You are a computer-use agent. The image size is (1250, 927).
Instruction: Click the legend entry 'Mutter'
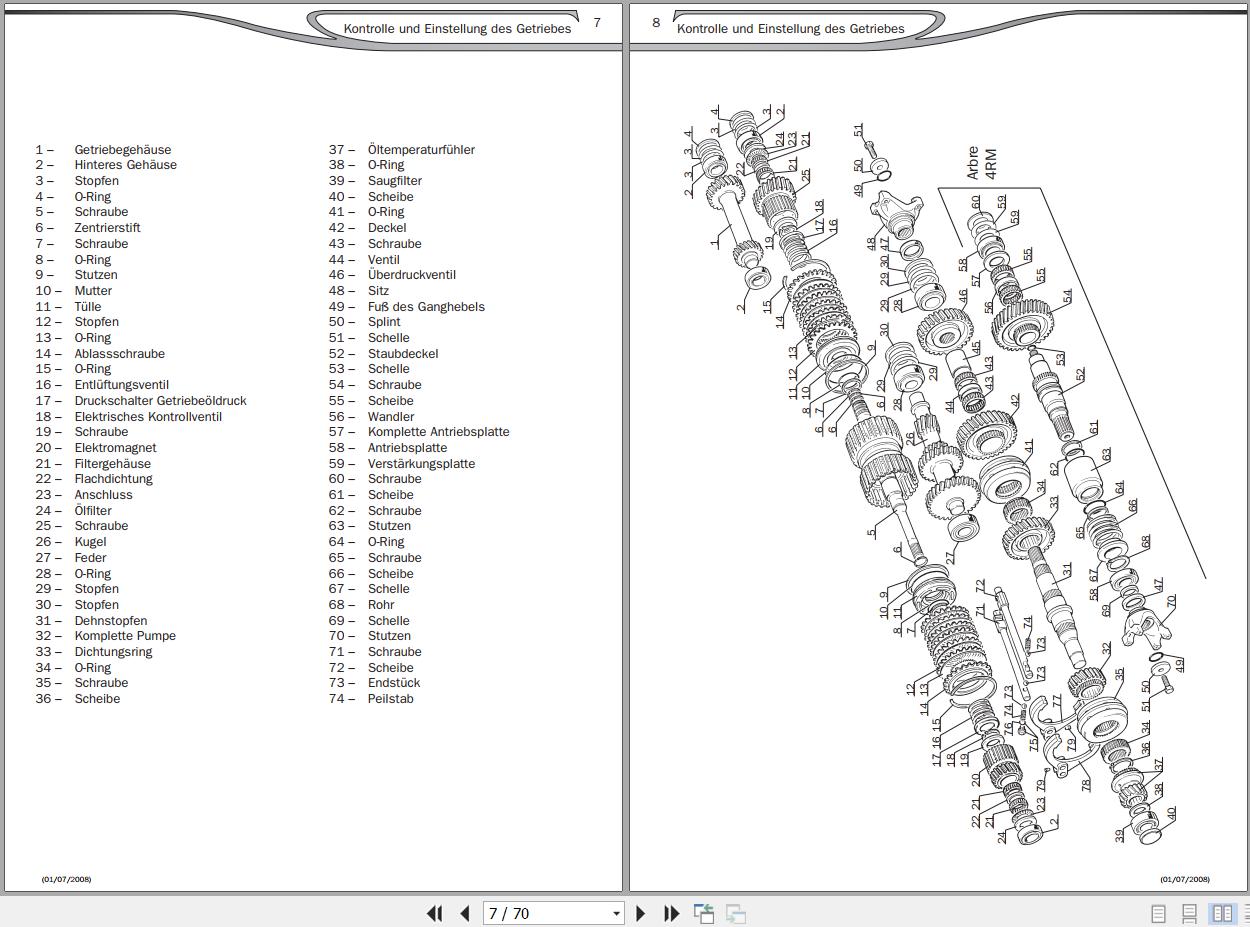93,291
